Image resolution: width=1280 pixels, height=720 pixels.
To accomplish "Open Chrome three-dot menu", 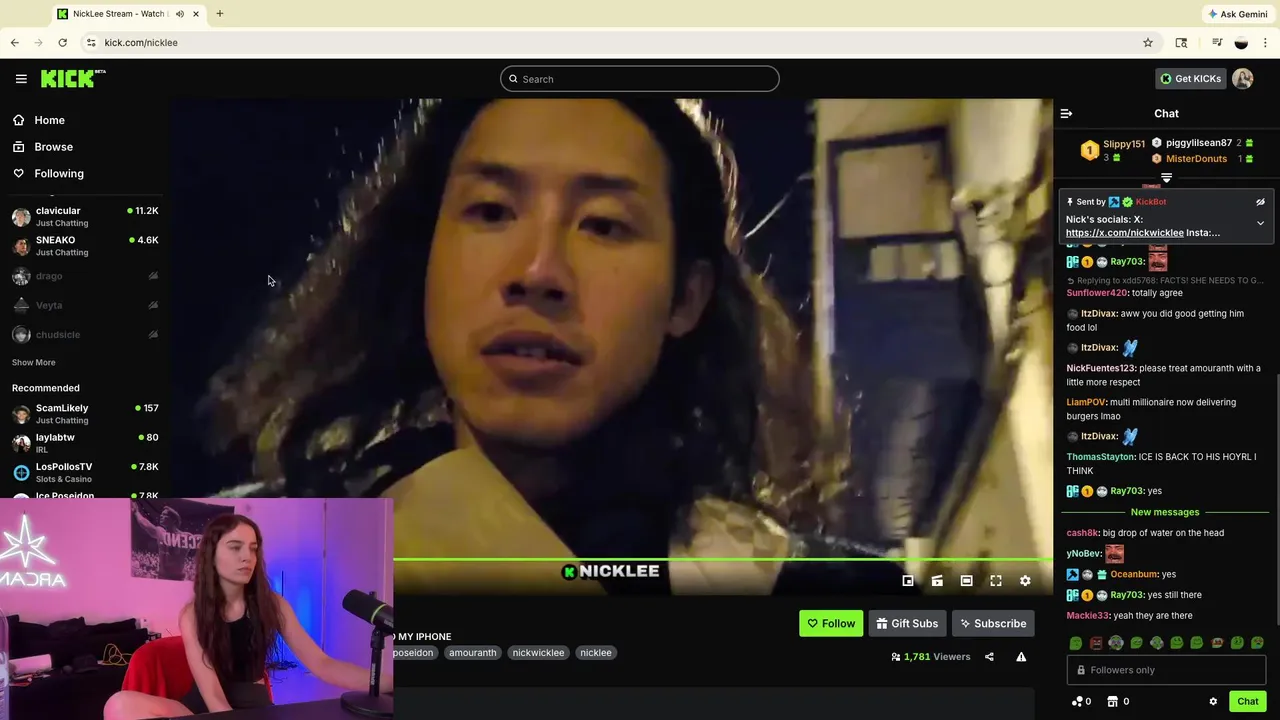I will tap(1266, 43).
